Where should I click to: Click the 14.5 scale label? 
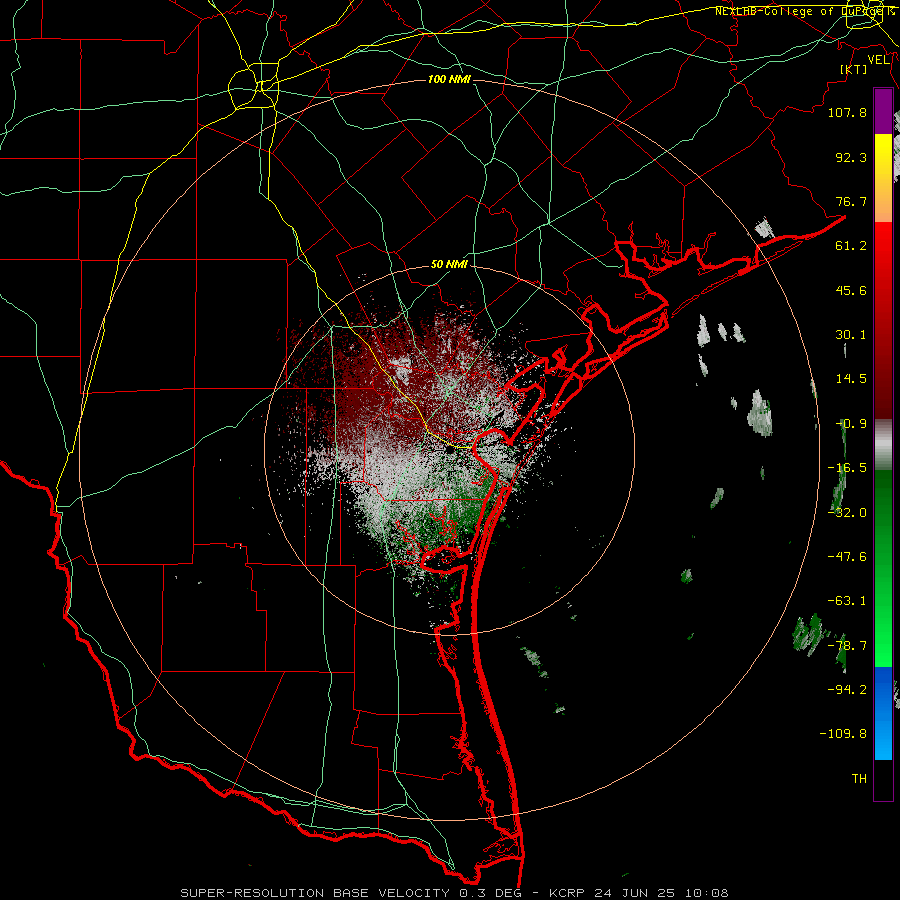851,379
